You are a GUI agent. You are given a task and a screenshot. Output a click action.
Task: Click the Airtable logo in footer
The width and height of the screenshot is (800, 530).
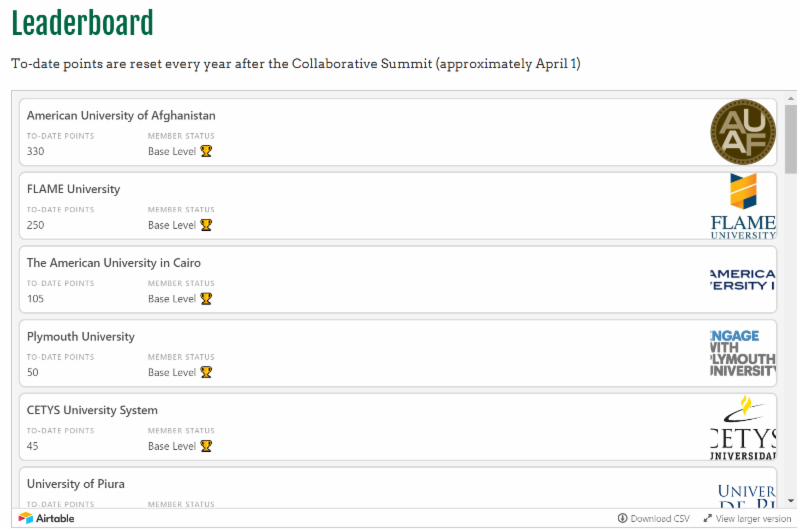point(46,518)
